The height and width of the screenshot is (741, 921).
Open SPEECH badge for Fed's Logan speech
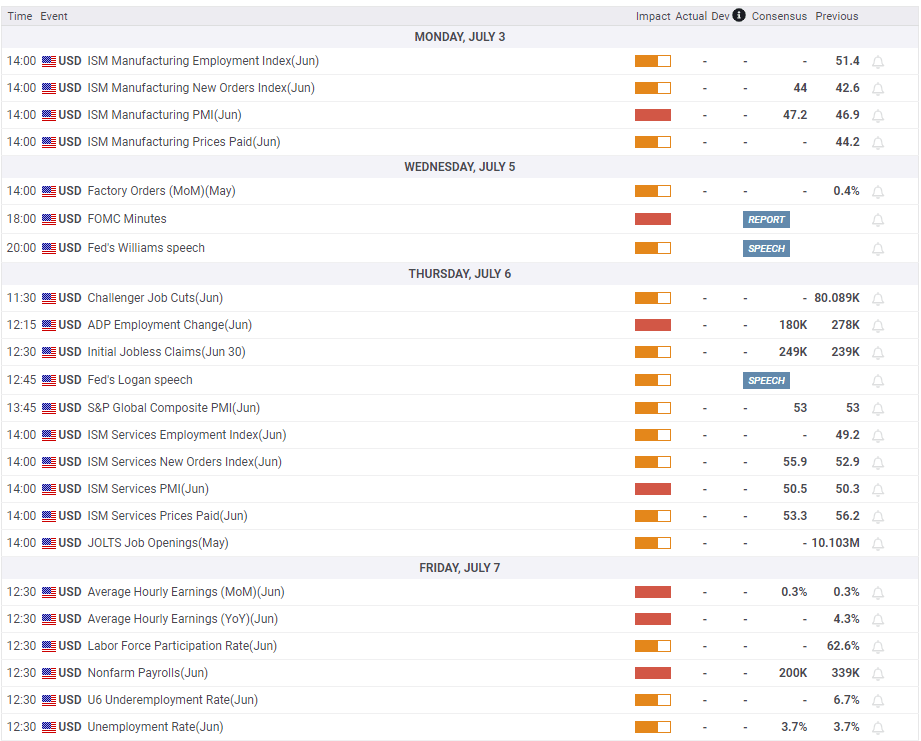click(x=766, y=380)
